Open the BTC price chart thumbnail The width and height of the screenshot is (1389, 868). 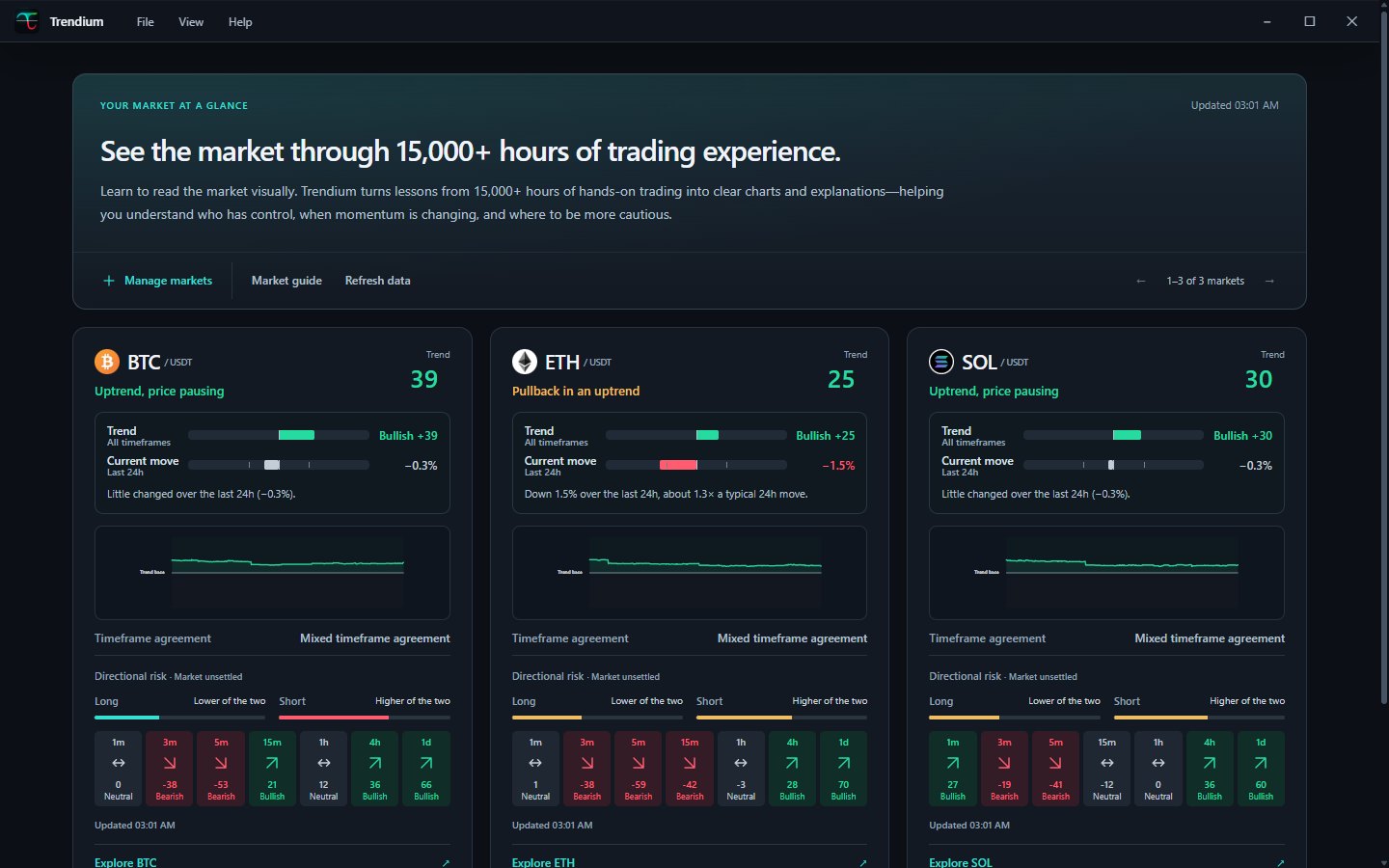click(x=272, y=573)
